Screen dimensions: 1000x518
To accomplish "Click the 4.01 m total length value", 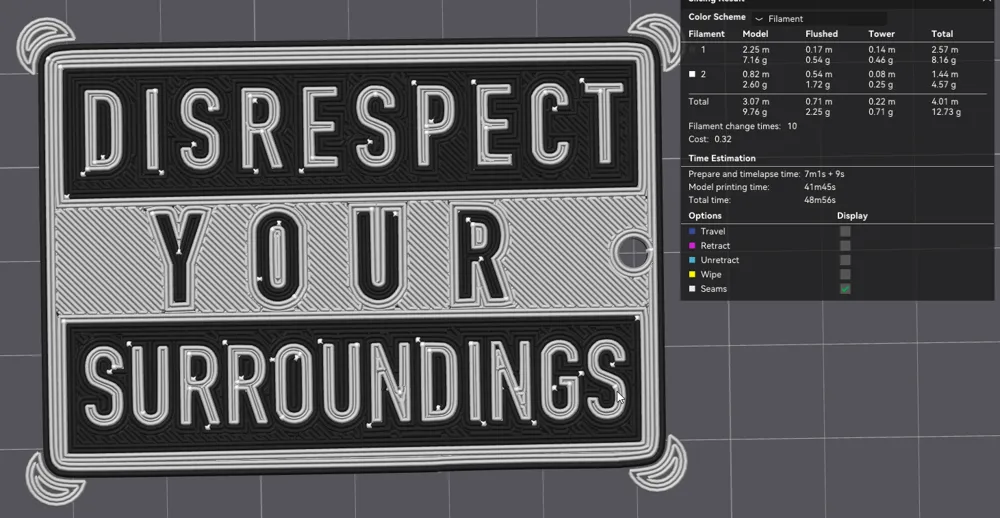I will click(x=945, y=101).
